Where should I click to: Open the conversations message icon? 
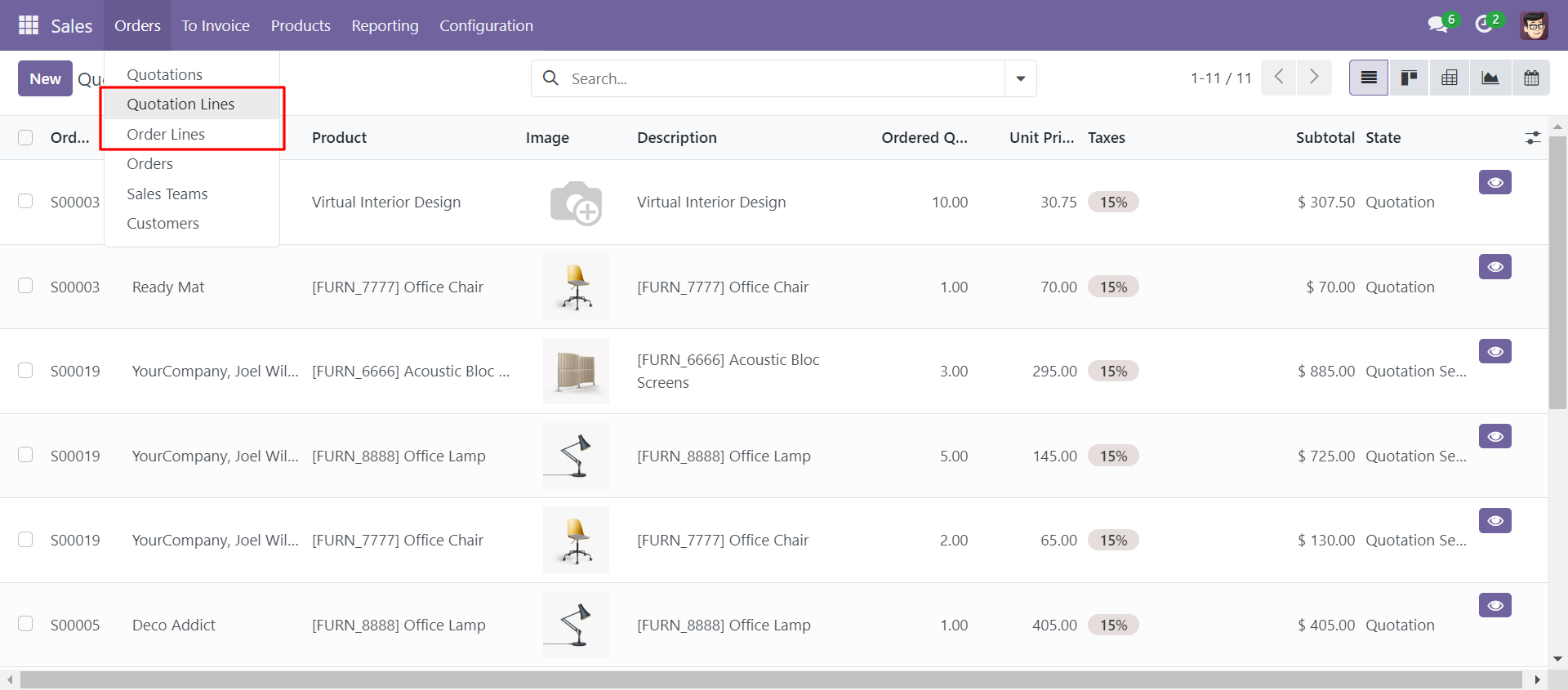click(1439, 24)
